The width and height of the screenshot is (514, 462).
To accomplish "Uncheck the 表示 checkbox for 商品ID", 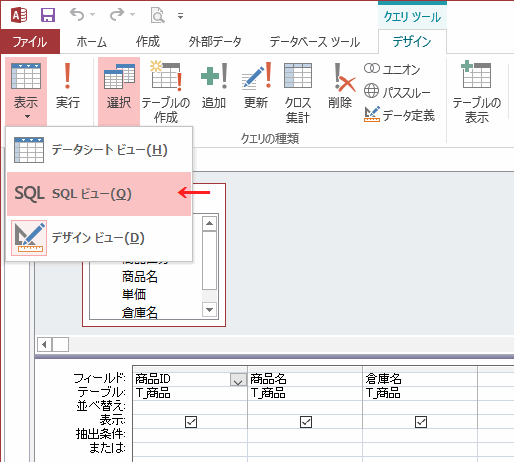I will pos(191,422).
